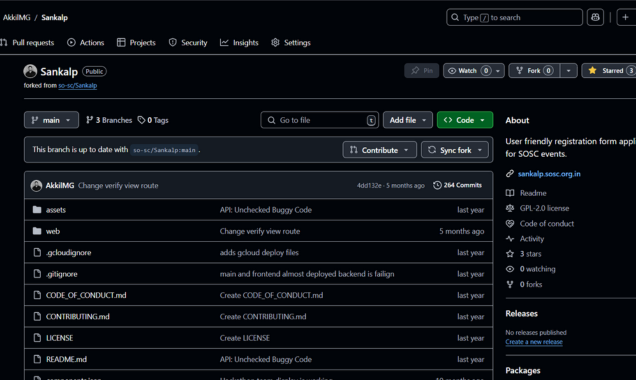
Task: Open the Pull requests tab
Action: click(27, 43)
